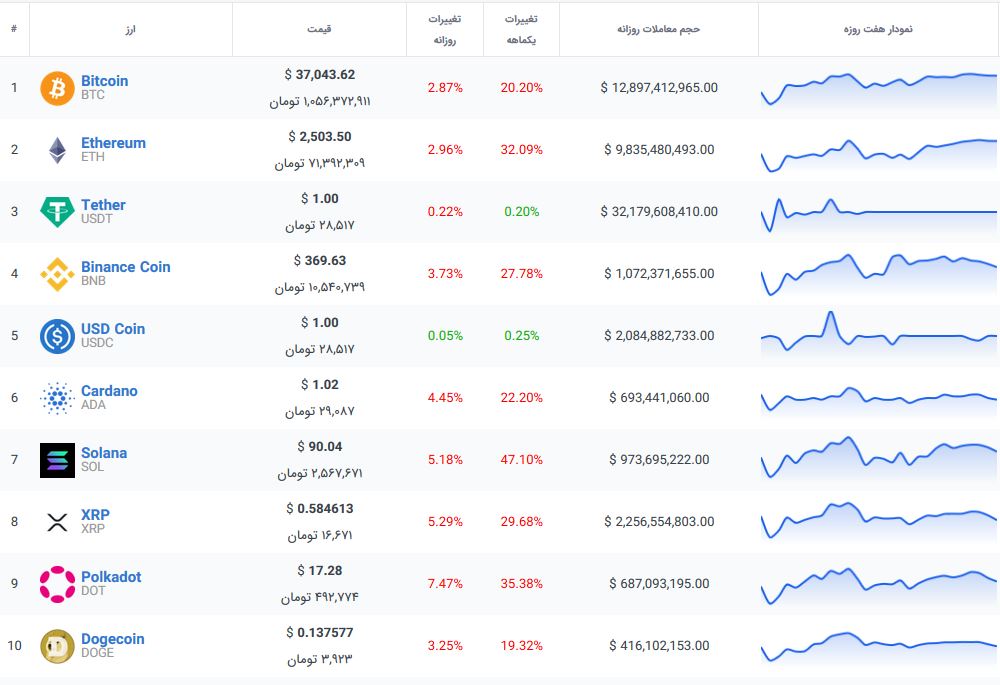The height and width of the screenshot is (685, 1000).
Task: Click the green Tether logo icon
Action: [57, 212]
